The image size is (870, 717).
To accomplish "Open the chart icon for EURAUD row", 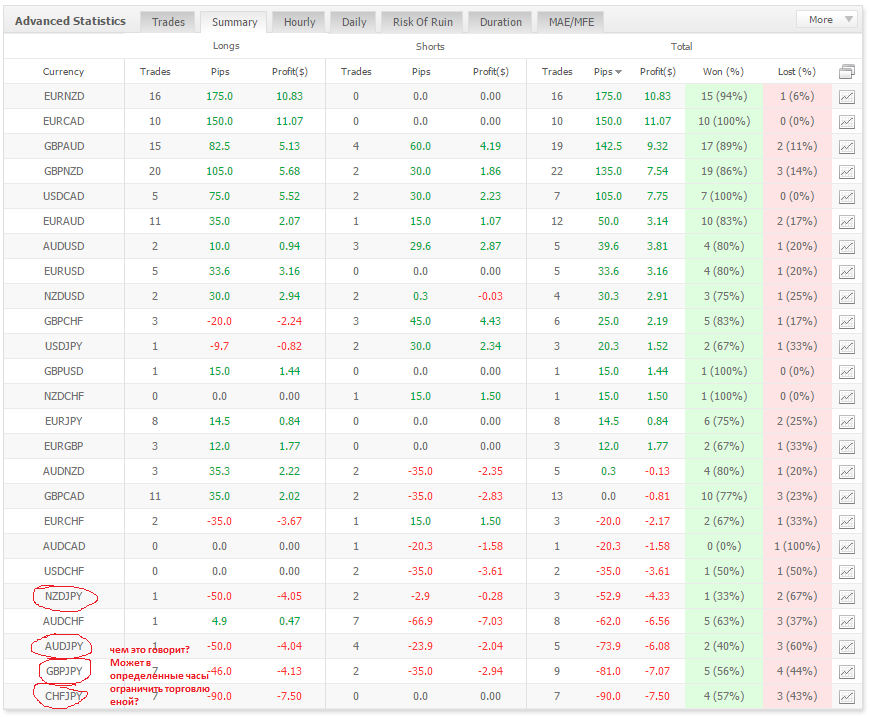I will [846, 221].
